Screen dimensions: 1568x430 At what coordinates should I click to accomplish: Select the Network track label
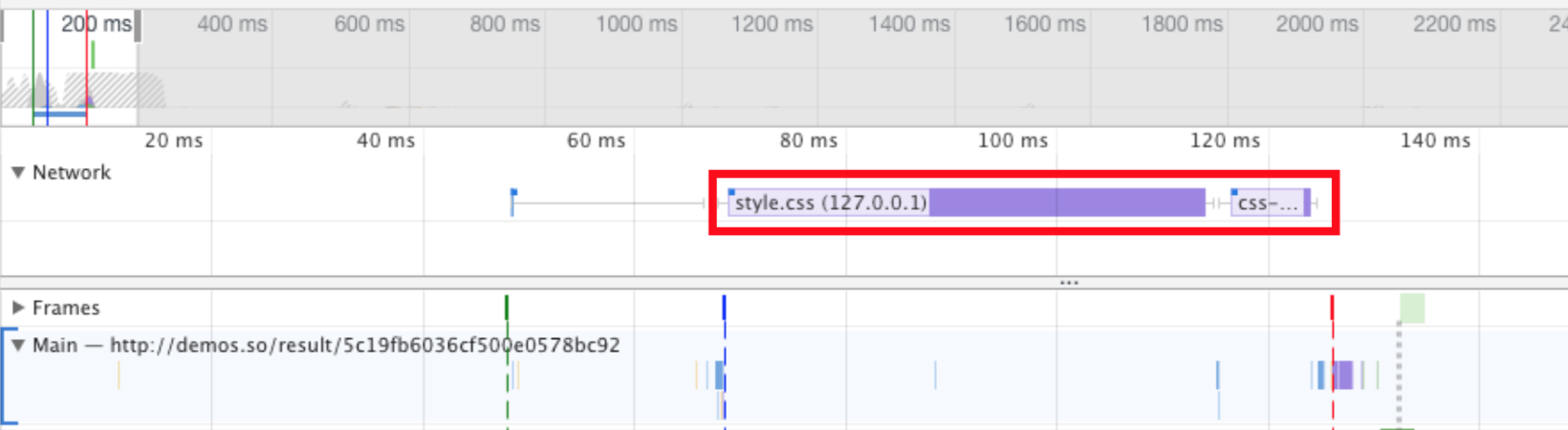point(72,173)
